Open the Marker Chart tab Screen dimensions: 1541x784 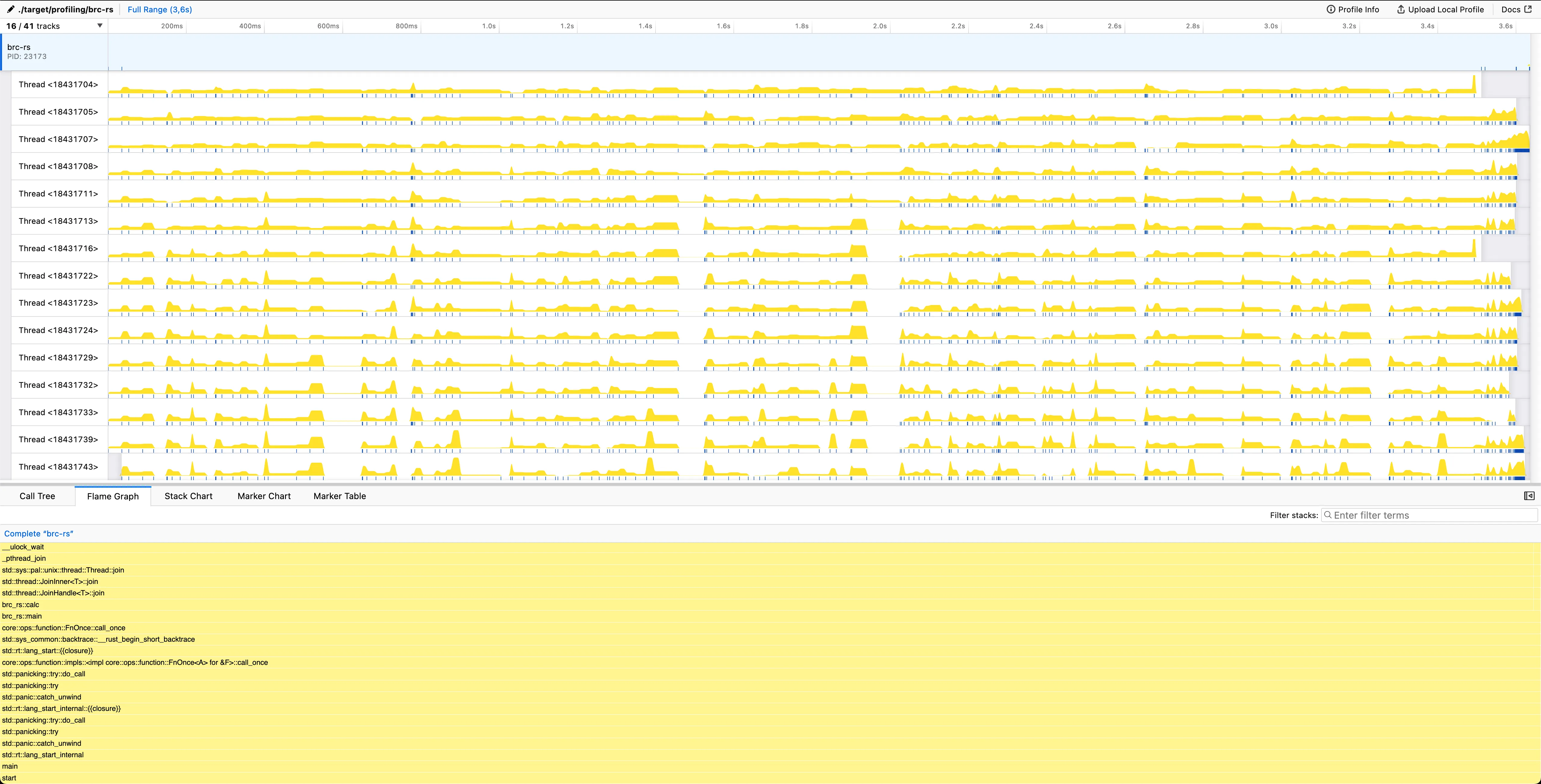click(x=264, y=496)
